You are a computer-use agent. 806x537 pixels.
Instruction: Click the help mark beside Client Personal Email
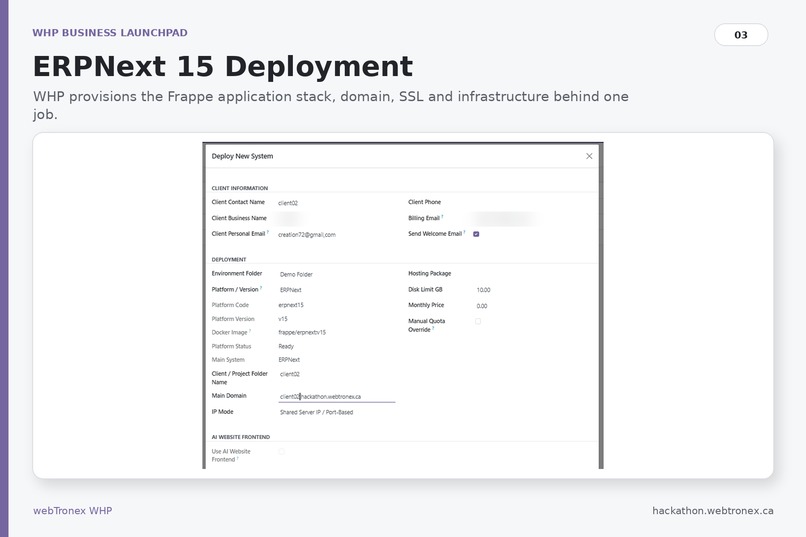[268, 232]
